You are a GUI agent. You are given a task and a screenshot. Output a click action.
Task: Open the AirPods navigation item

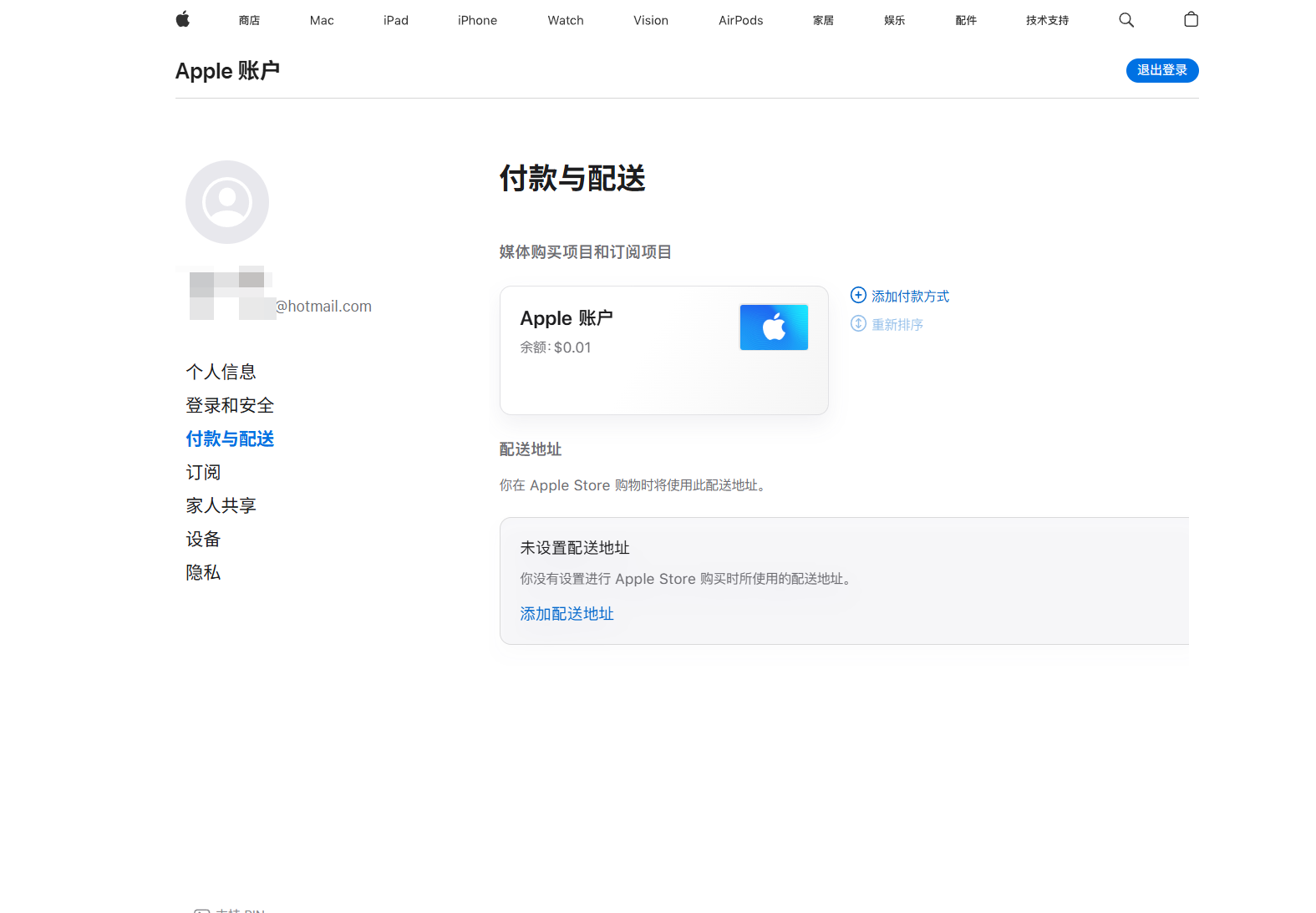pyautogui.click(x=740, y=20)
